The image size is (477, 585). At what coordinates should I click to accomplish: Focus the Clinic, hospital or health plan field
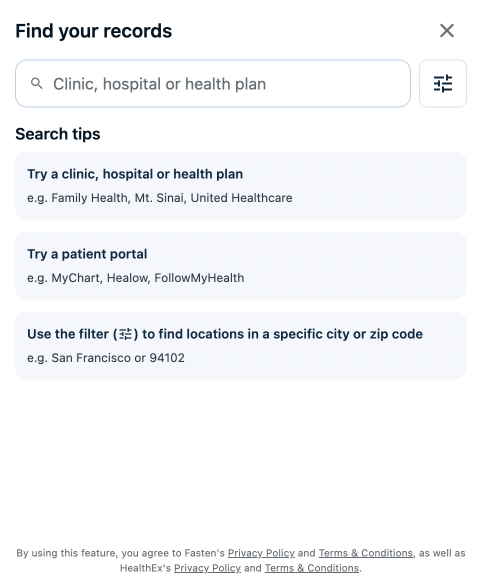coord(213,84)
